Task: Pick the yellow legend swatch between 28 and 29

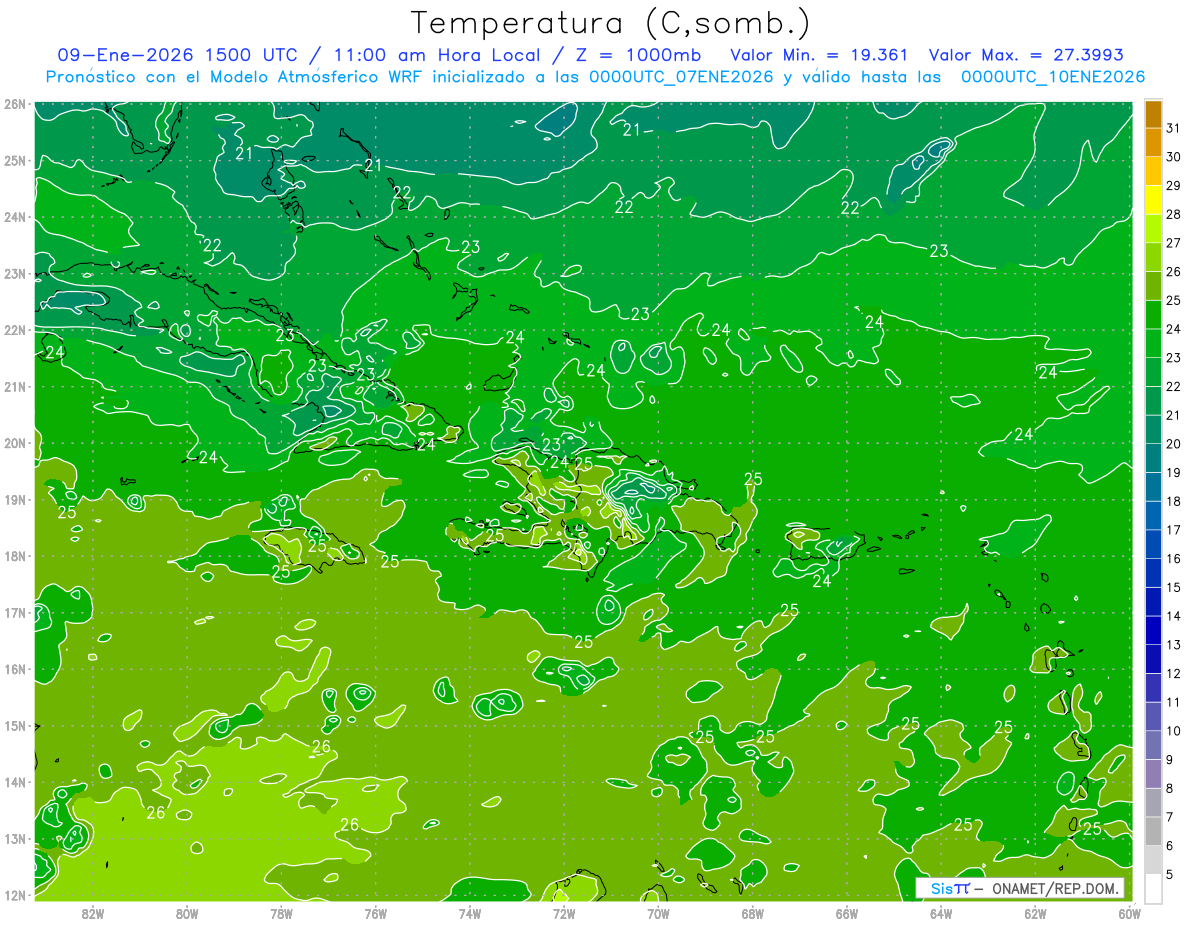Action: 1153,200
